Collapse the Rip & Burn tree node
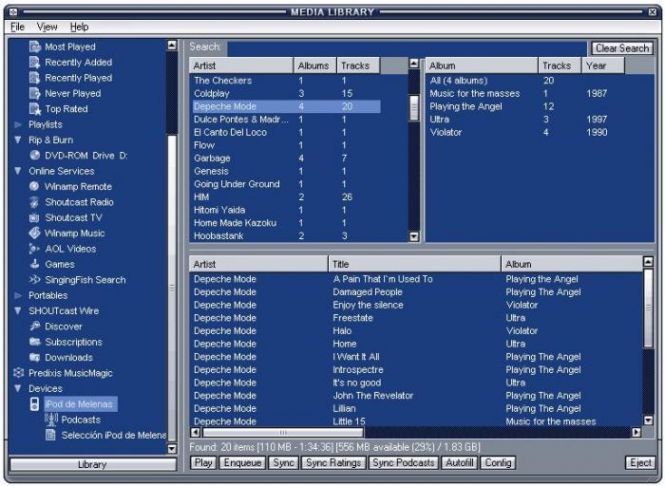The image size is (665, 486). click(x=18, y=140)
